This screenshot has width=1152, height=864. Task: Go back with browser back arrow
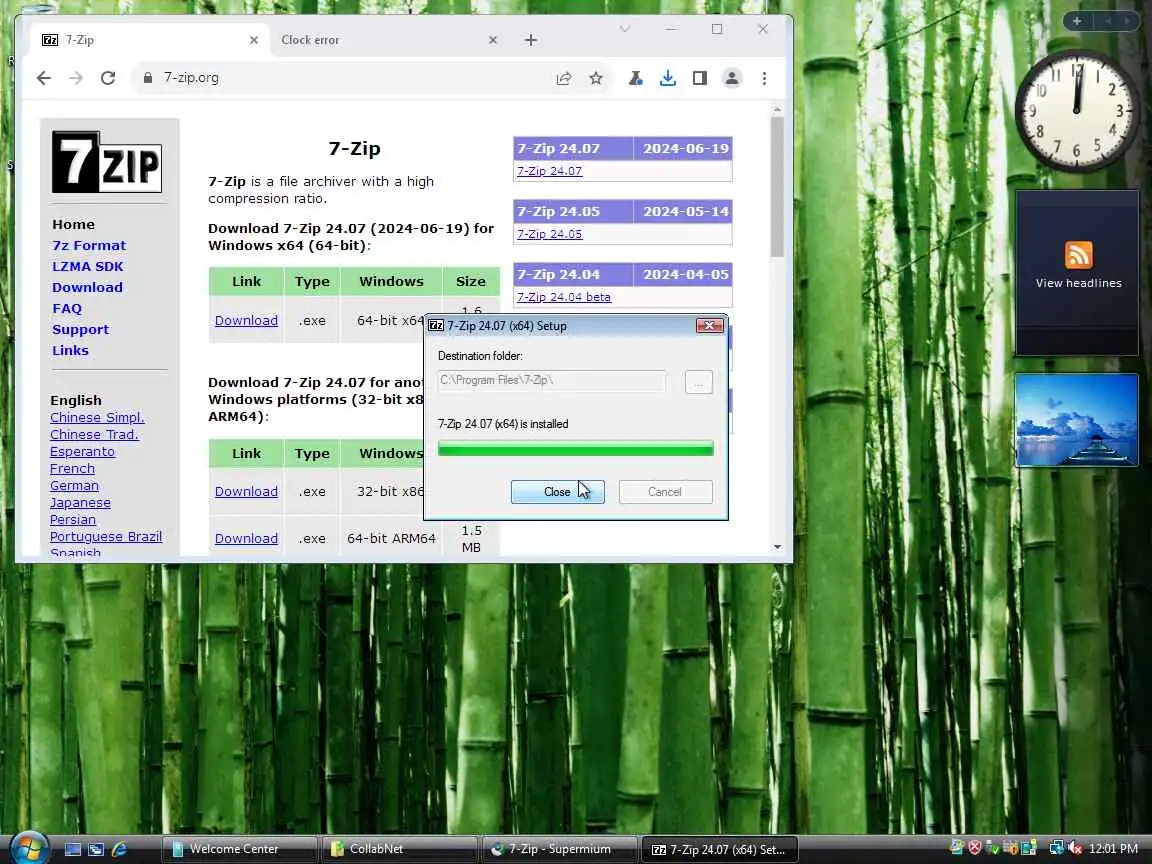44,78
